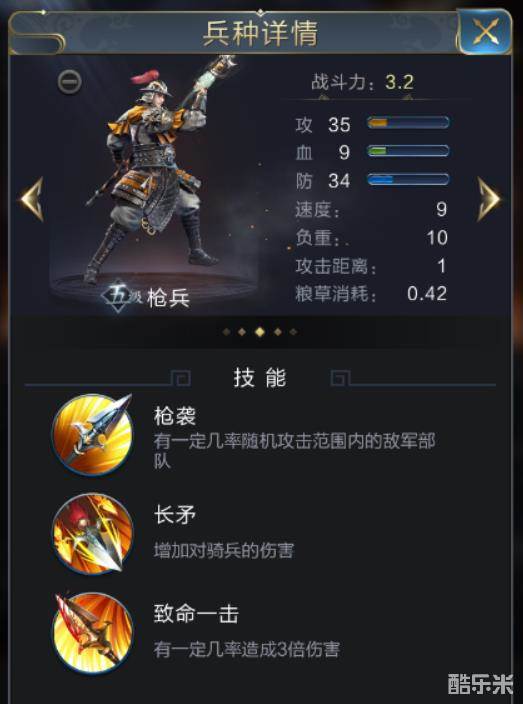Click the minus circle icon beside the soldier
523x704 pixels.
[70, 82]
